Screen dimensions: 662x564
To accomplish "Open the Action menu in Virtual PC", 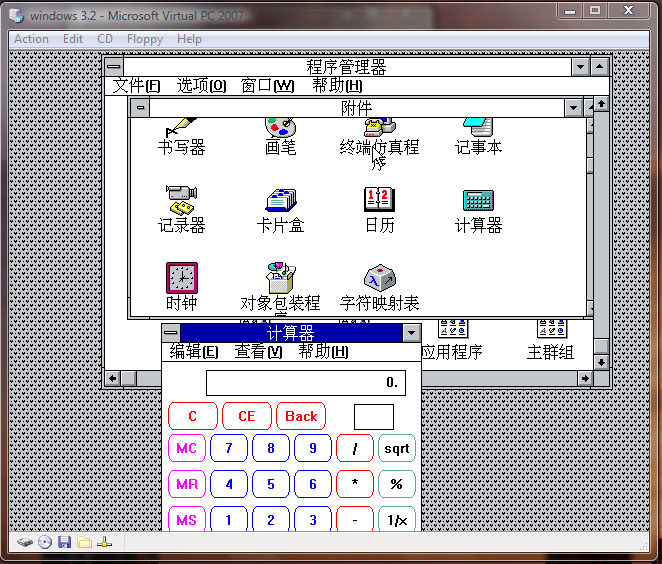I will pos(31,39).
